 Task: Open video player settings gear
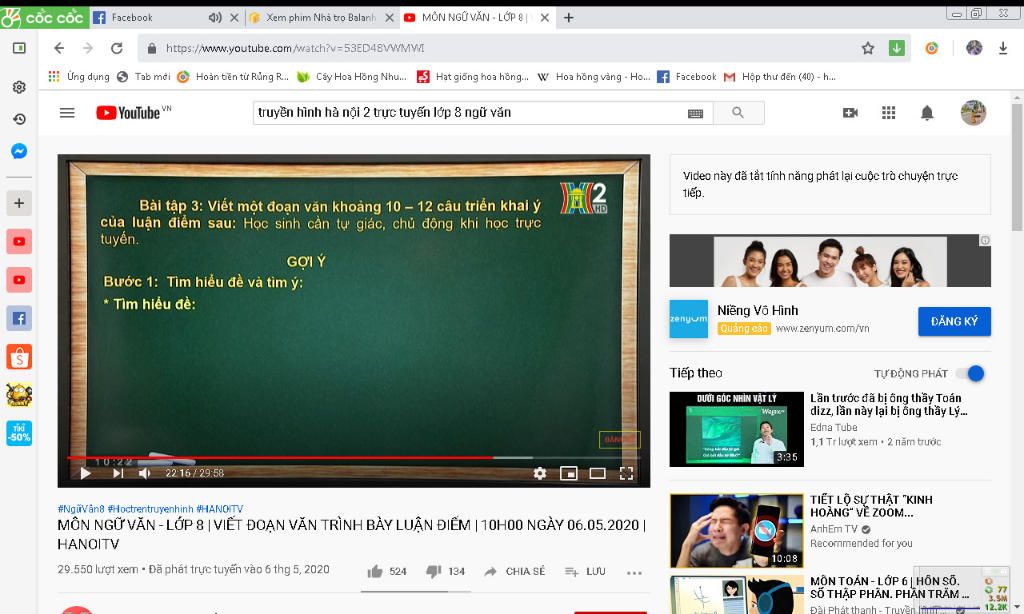(x=539, y=473)
